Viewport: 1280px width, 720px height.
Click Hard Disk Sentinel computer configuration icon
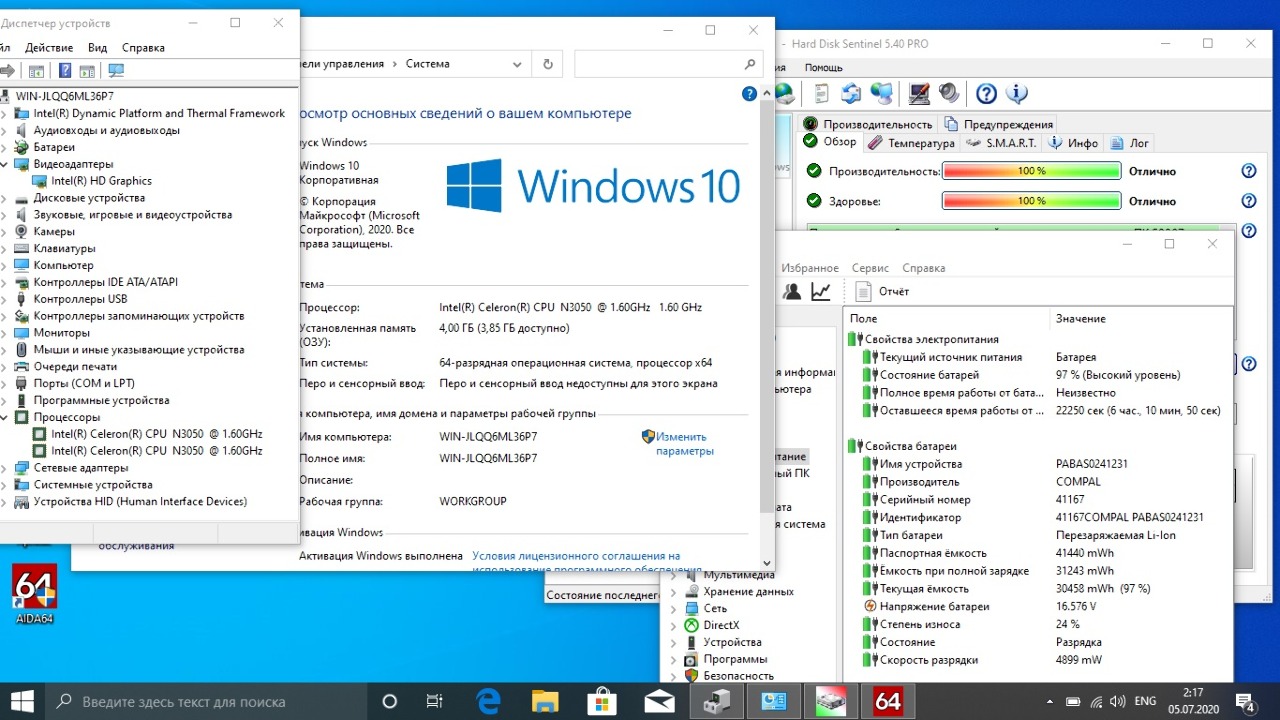point(919,93)
